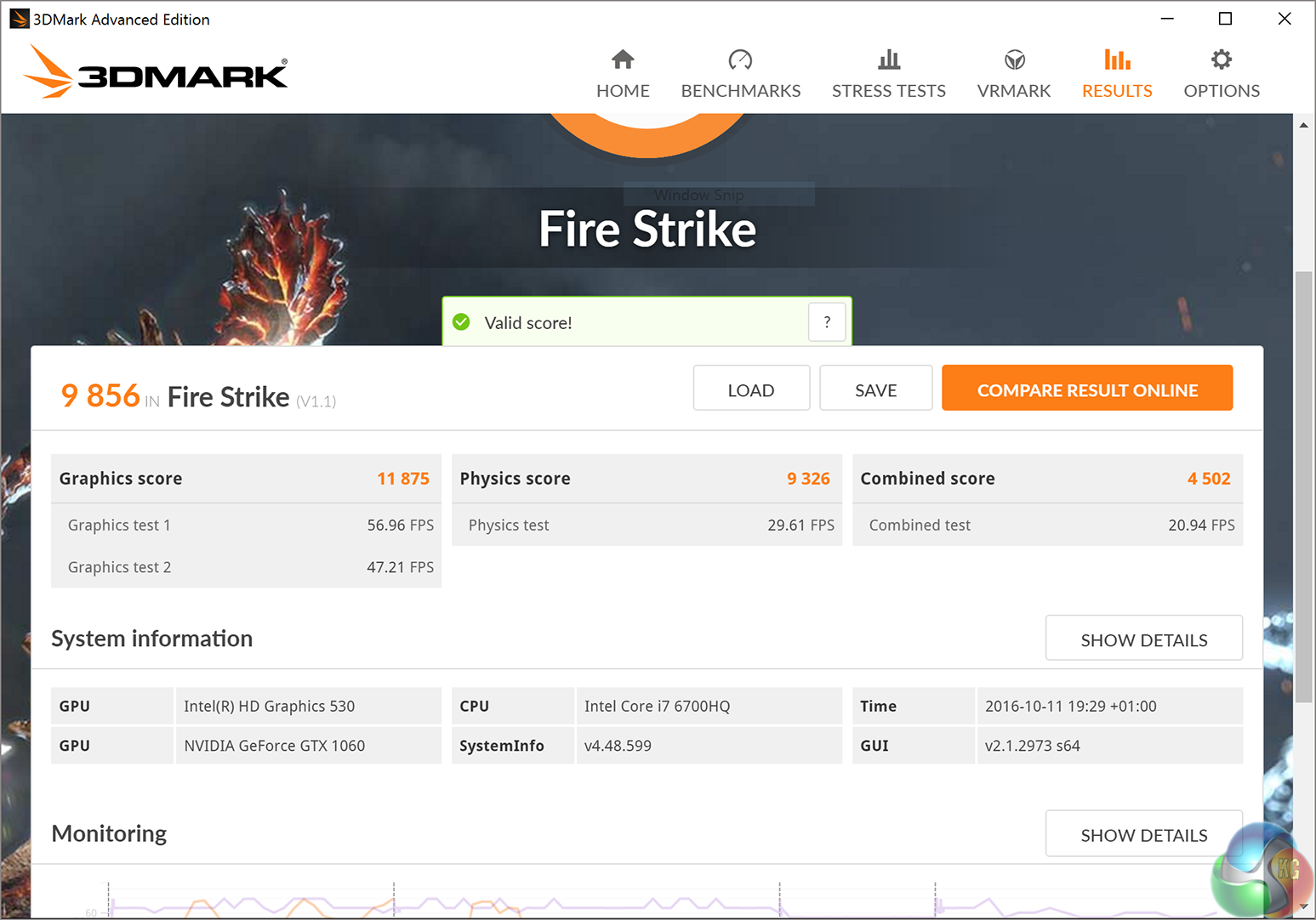This screenshot has width=1316, height=920.
Task: Close the 3DMark window
Action: point(1285,19)
